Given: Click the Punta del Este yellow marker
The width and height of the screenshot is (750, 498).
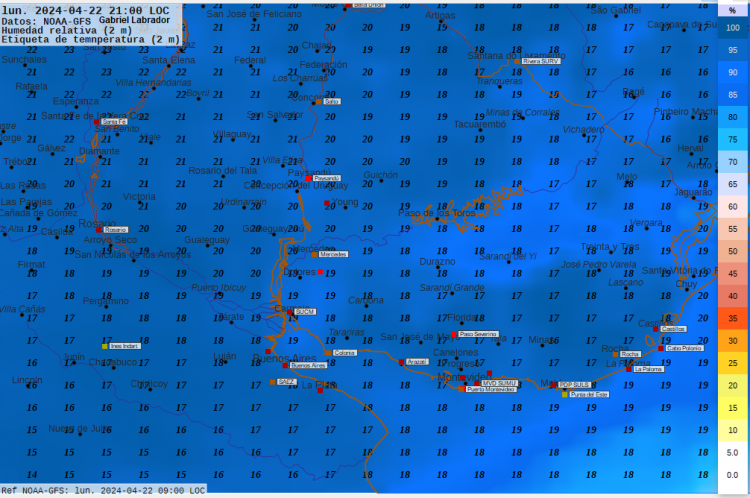Looking at the screenshot, I should coord(564,394).
